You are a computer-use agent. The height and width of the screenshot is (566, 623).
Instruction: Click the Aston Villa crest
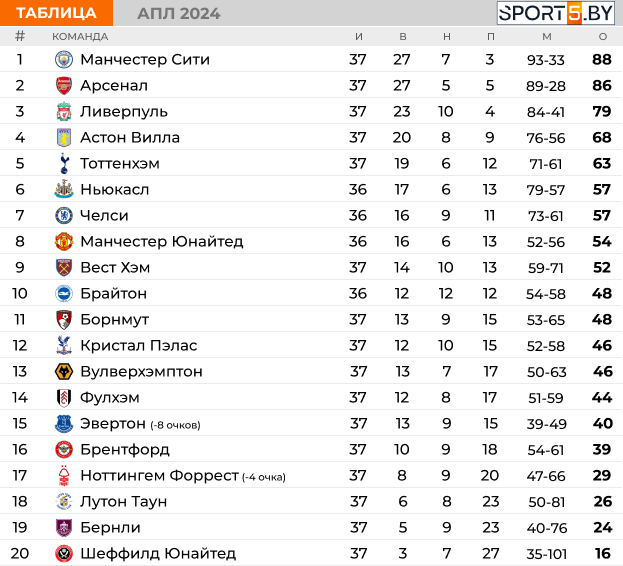(x=64, y=137)
